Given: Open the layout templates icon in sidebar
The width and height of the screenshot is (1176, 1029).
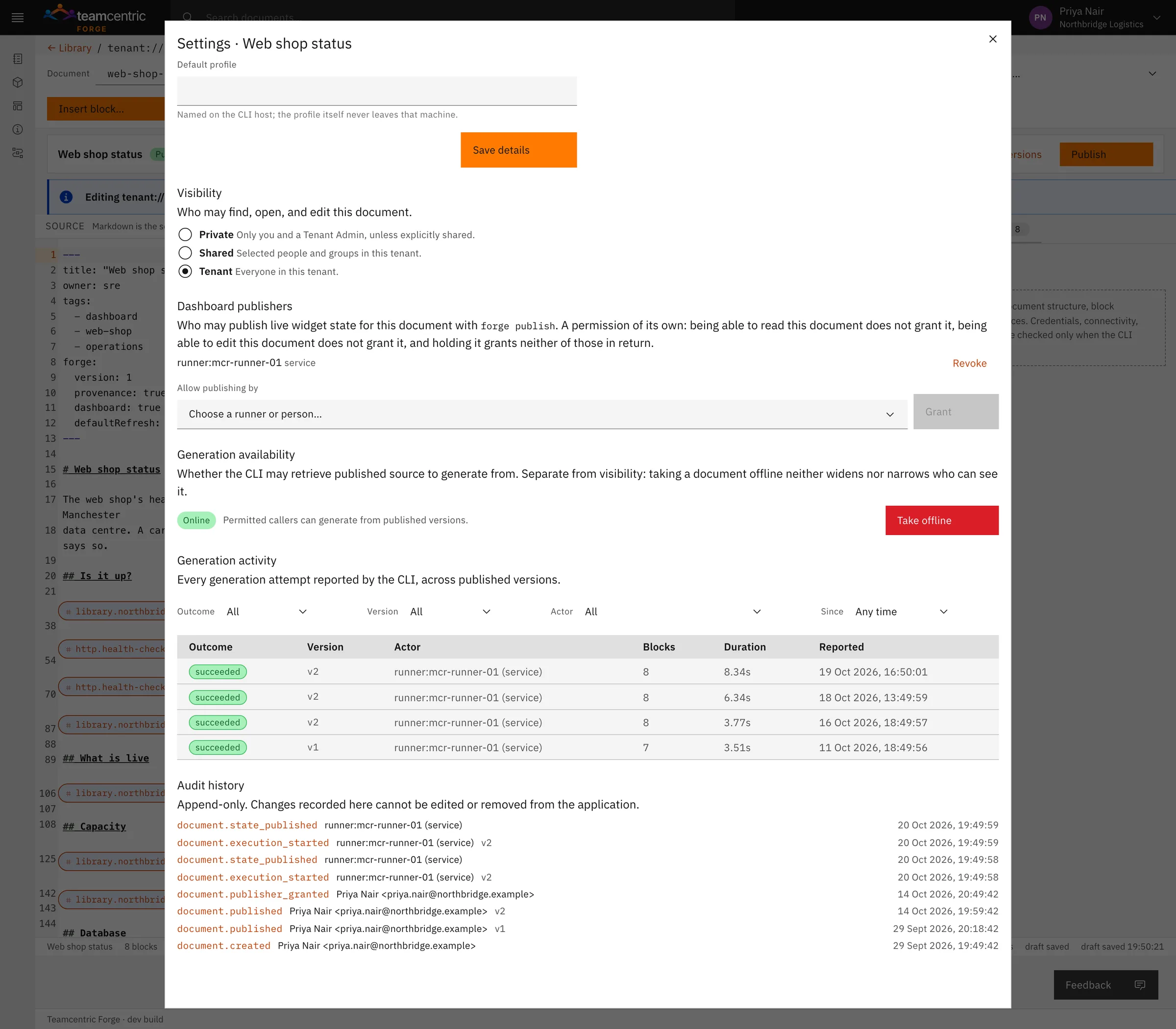Looking at the screenshot, I should [18, 106].
